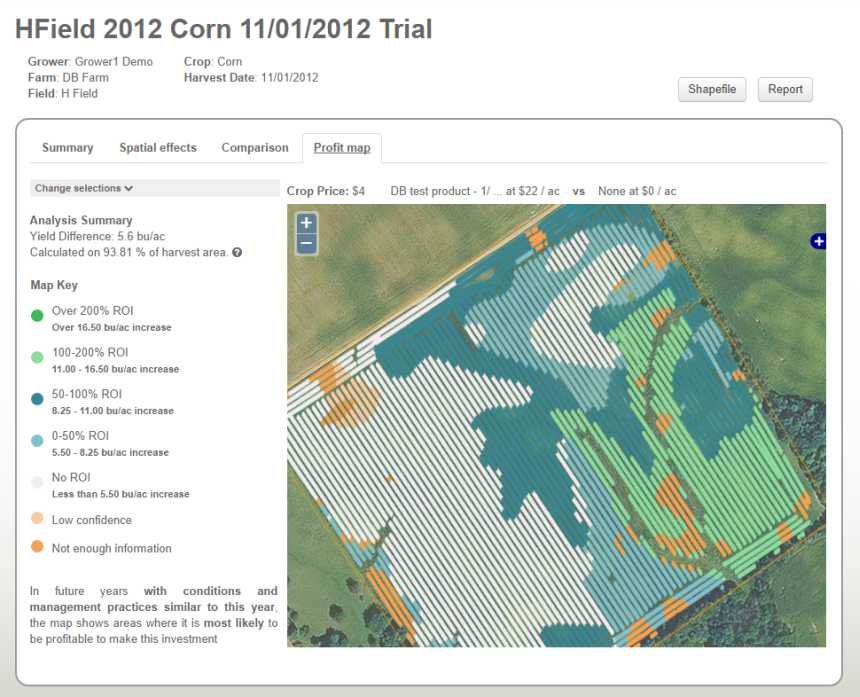The image size is (860, 697).
Task: Click the Less than 5.50 bu/ac increase text
Action: point(121,494)
